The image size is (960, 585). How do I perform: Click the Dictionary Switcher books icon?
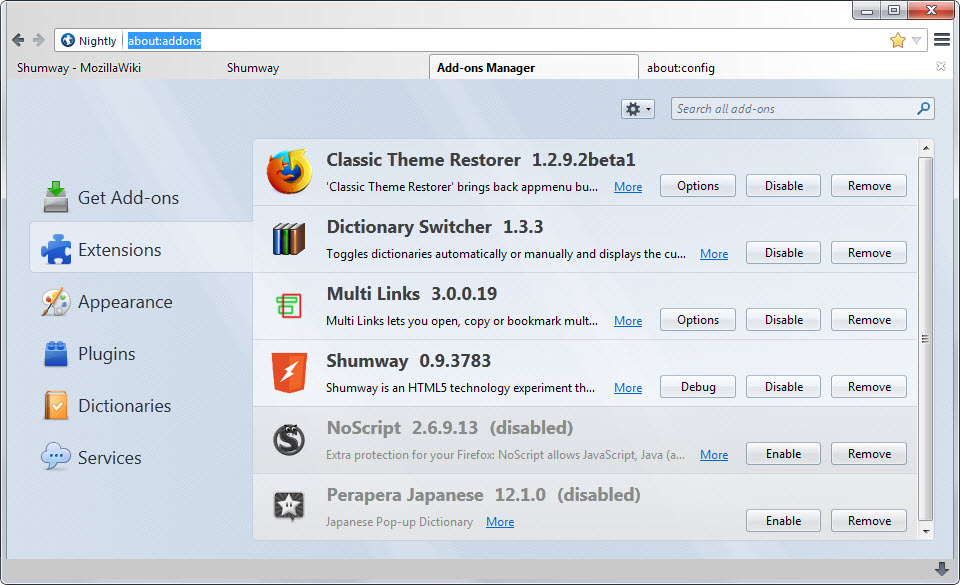tap(289, 239)
